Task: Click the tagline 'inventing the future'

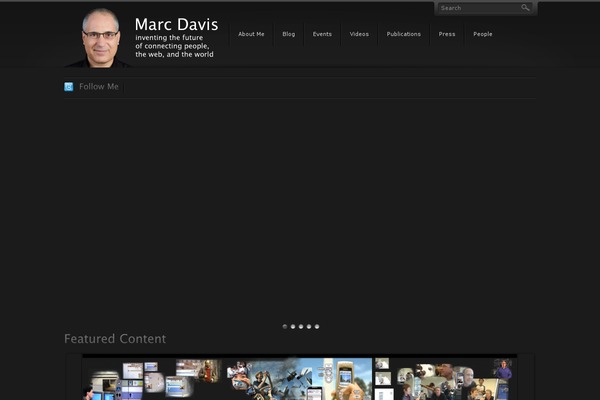Action: [x=169, y=38]
